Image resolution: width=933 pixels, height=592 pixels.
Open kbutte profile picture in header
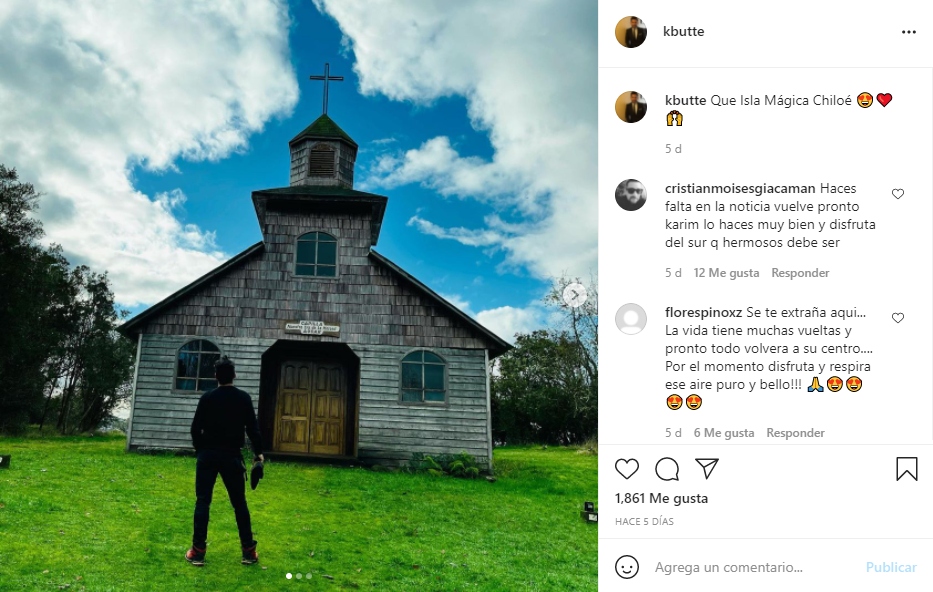[630, 32]
